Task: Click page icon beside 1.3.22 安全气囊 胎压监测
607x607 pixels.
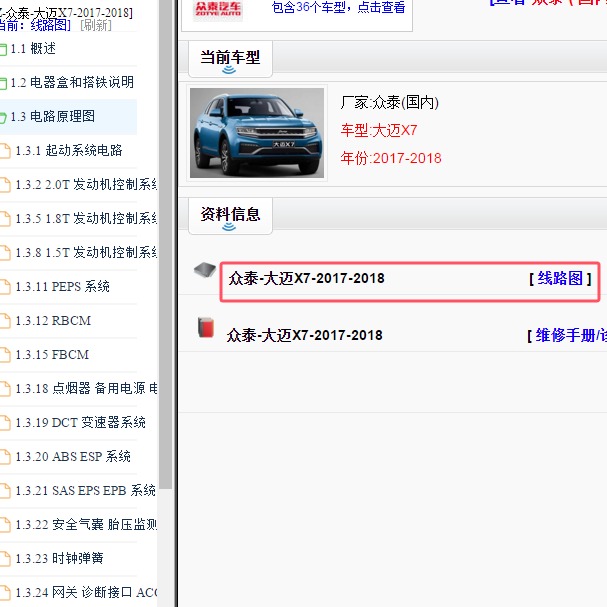Action: pos(5,525)
